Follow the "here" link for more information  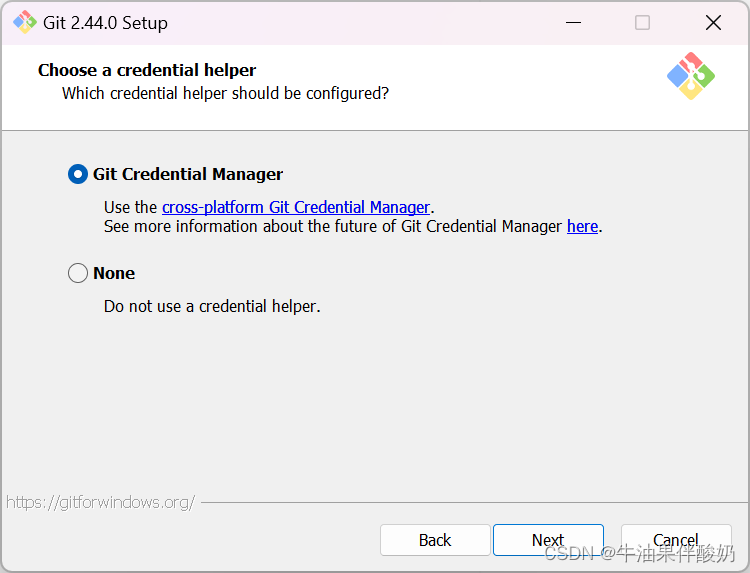[x=582, y=226]
